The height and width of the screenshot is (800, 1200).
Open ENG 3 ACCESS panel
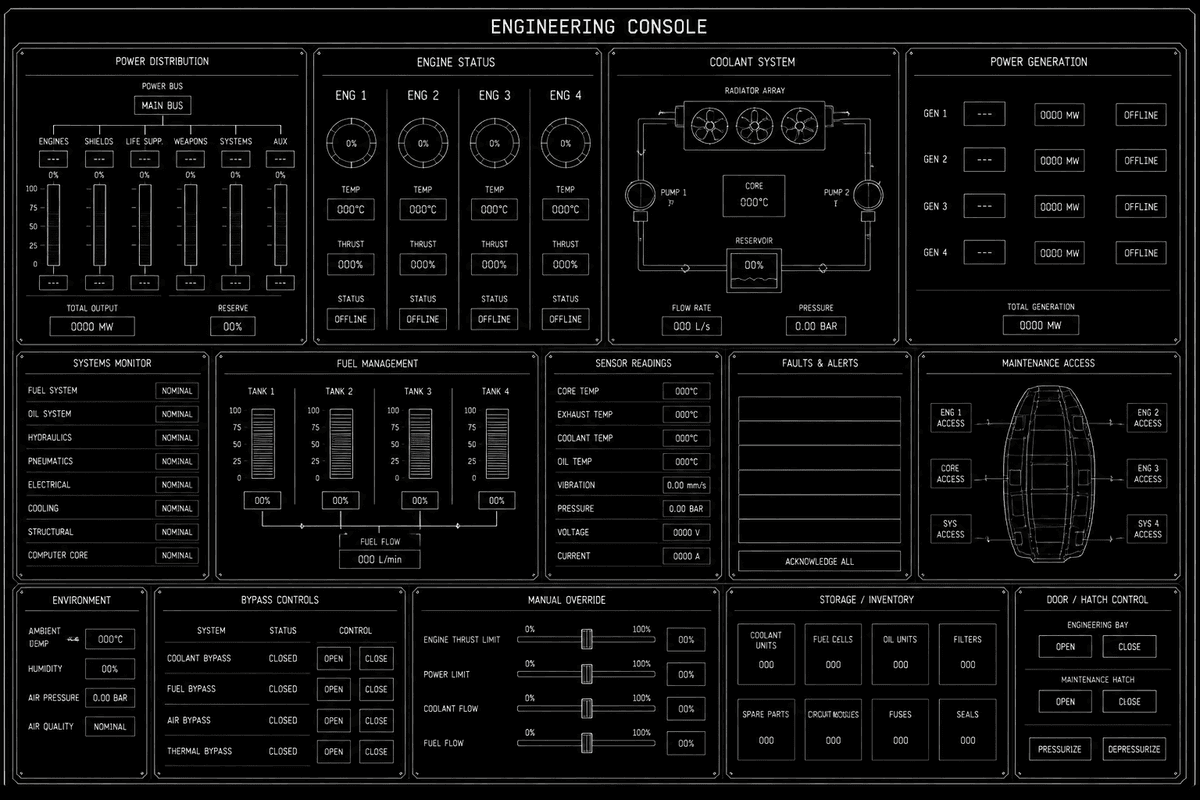(x=1147, y=473)
